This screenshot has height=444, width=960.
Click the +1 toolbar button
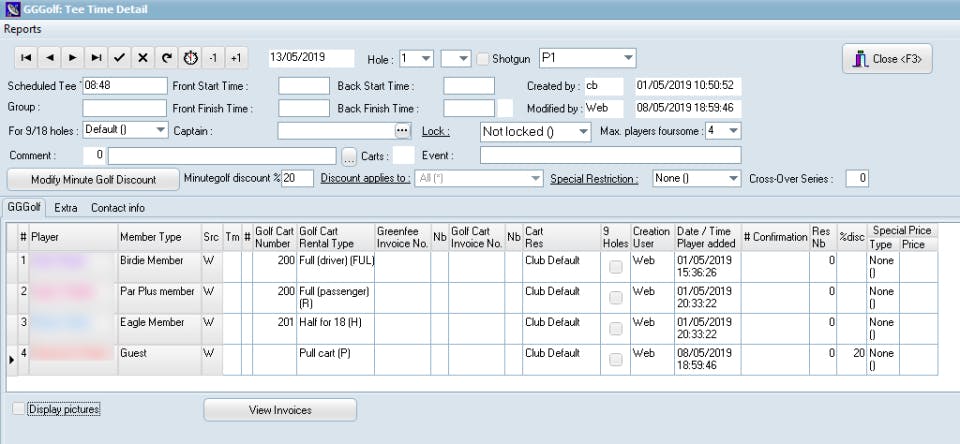(x=236, y=58)
